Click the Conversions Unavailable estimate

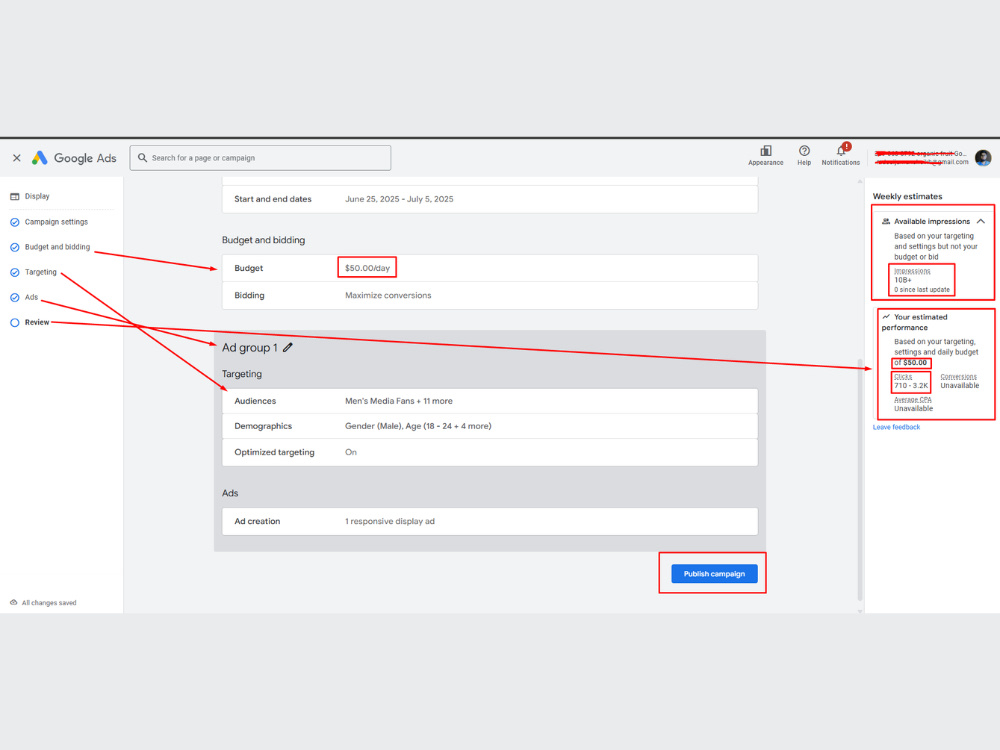click(959, 381)
